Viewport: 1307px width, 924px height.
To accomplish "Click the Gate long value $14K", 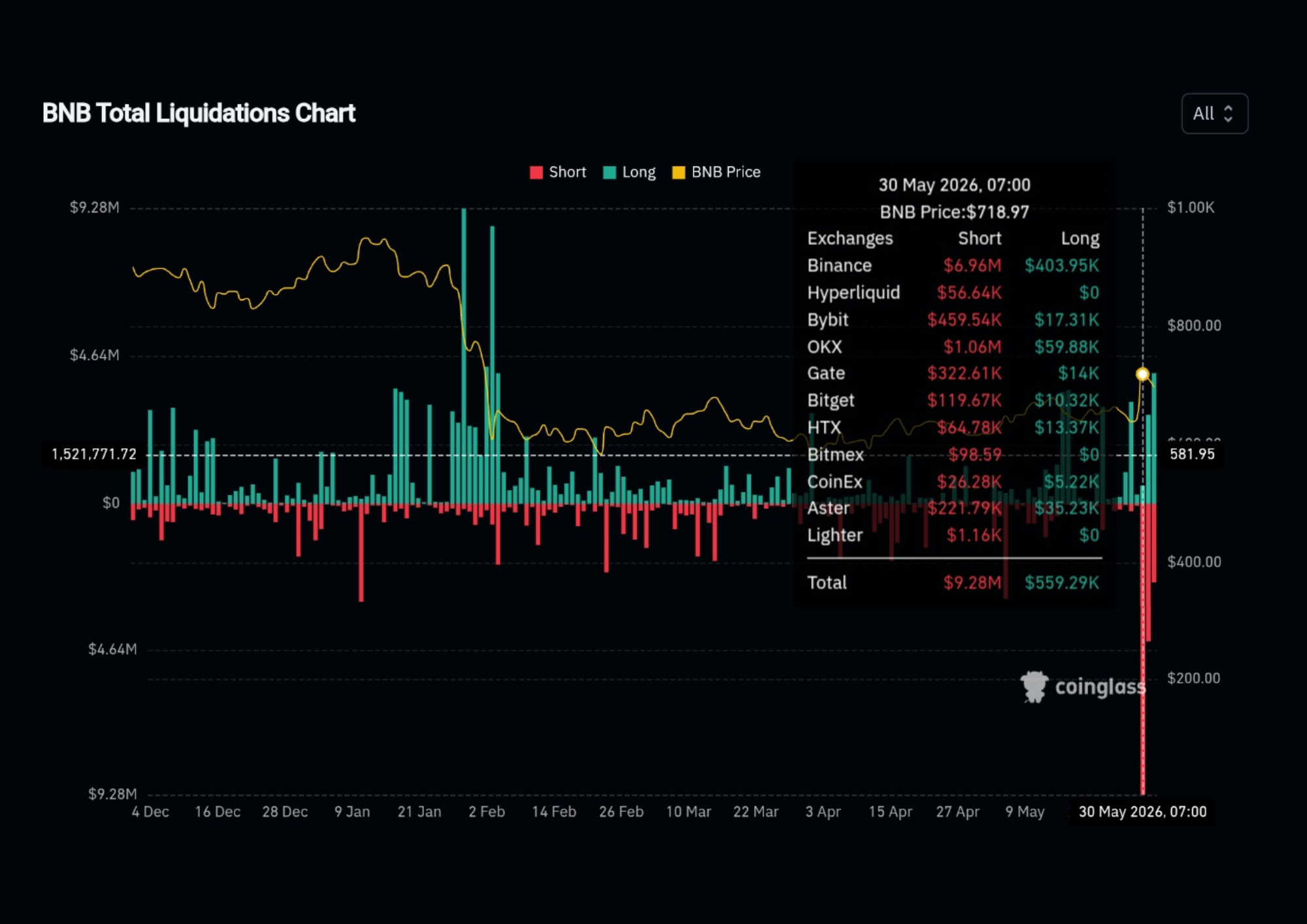I will 1078,373.
